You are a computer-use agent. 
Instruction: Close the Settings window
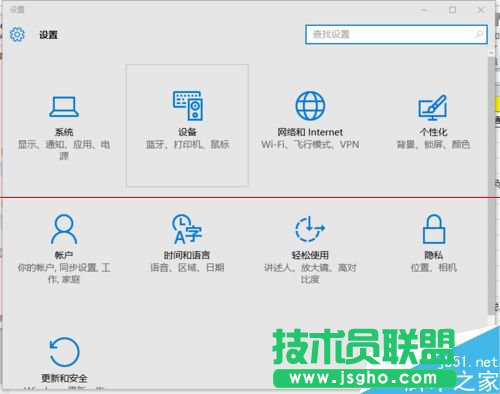tap(481, 10)
